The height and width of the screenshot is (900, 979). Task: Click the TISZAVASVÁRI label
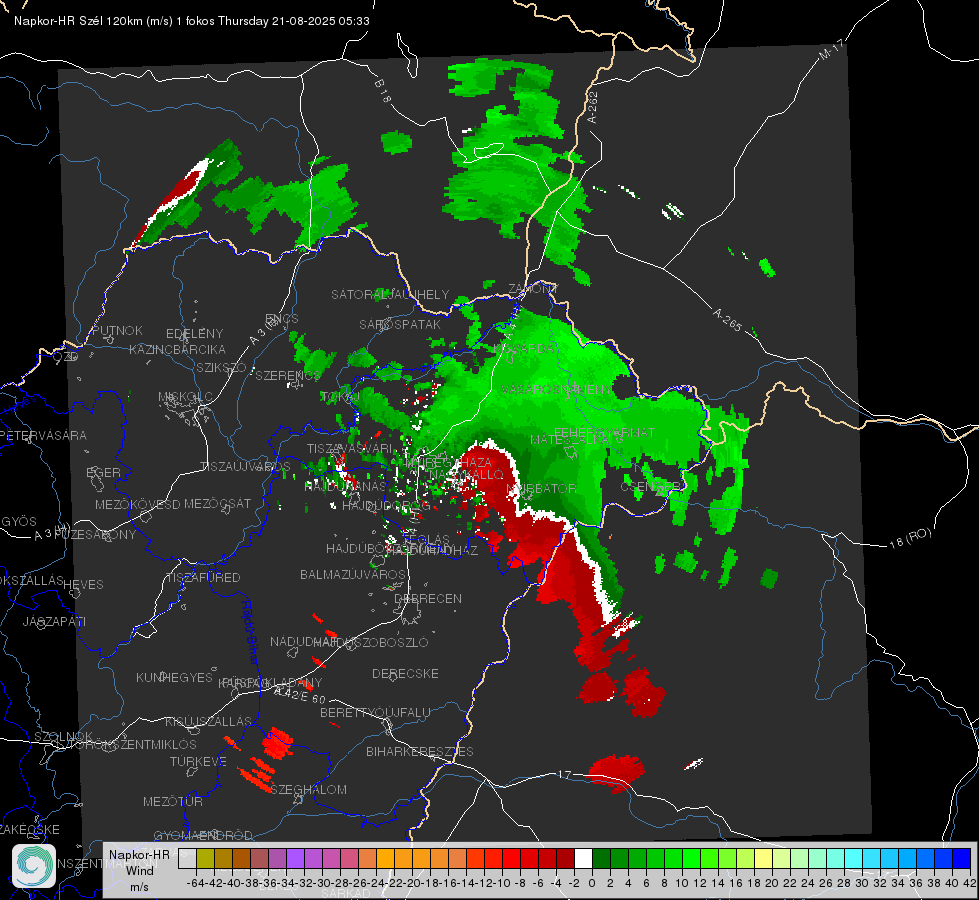point(350,448)
